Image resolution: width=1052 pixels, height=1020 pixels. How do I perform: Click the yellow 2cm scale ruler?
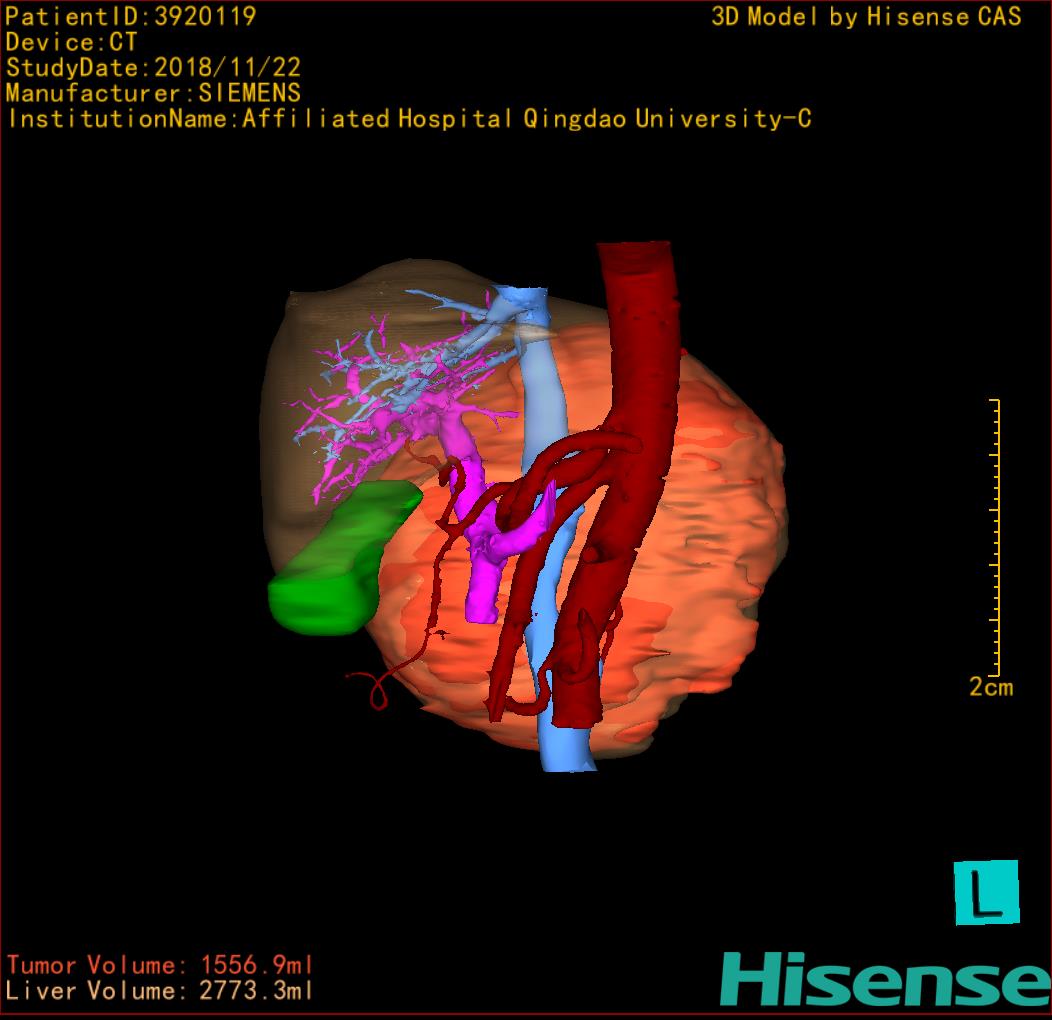(x=995, y=538)
